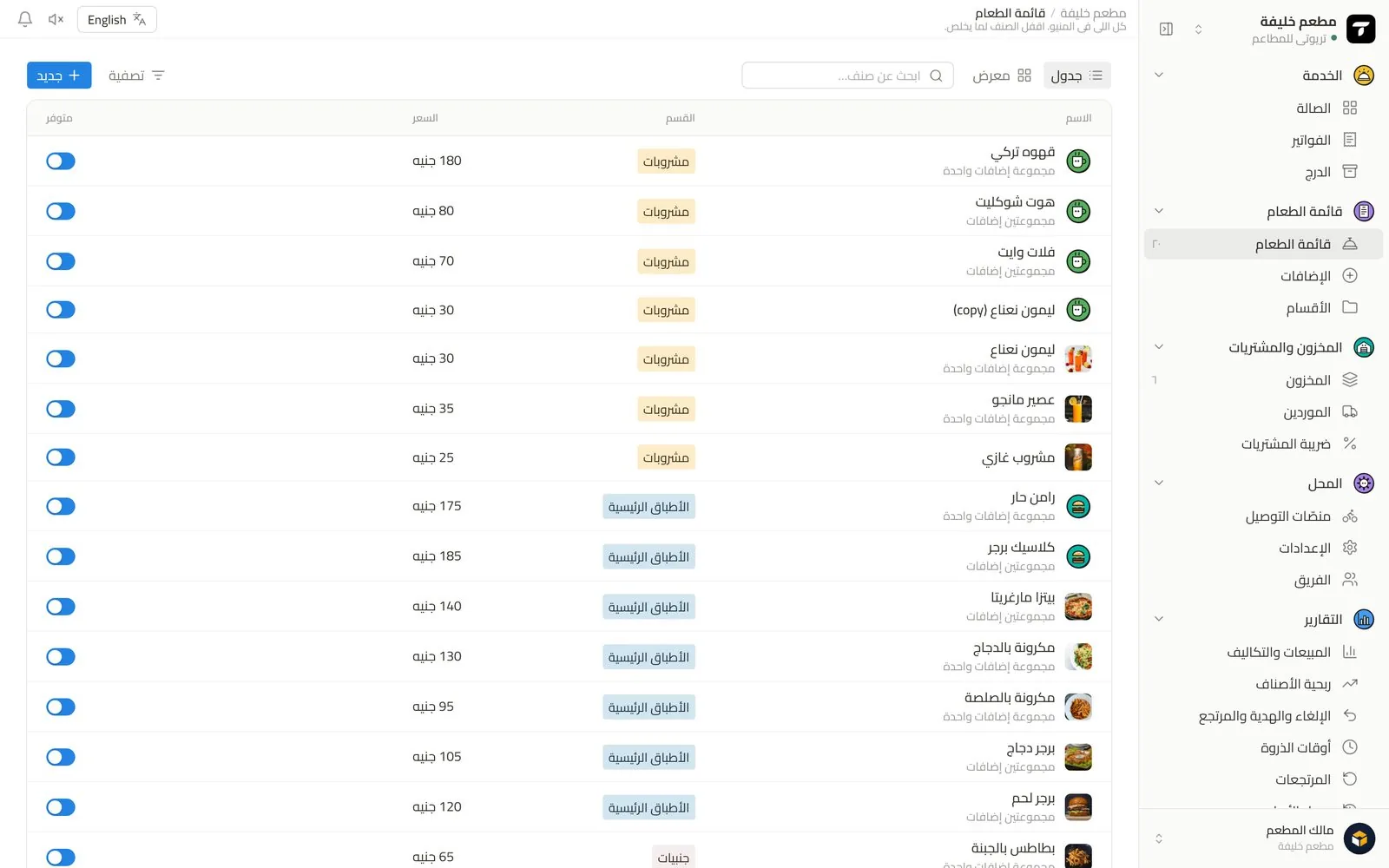Collapse the الخدمة sidebar section
The image size is (1389, 868).
click(x=1158, y=75)
